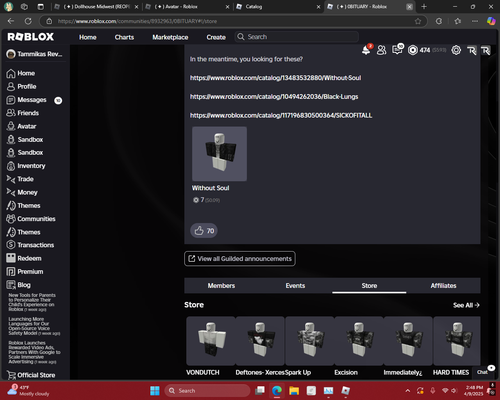
Task: Open the browser settings and more menu
Action: [475, 21]
